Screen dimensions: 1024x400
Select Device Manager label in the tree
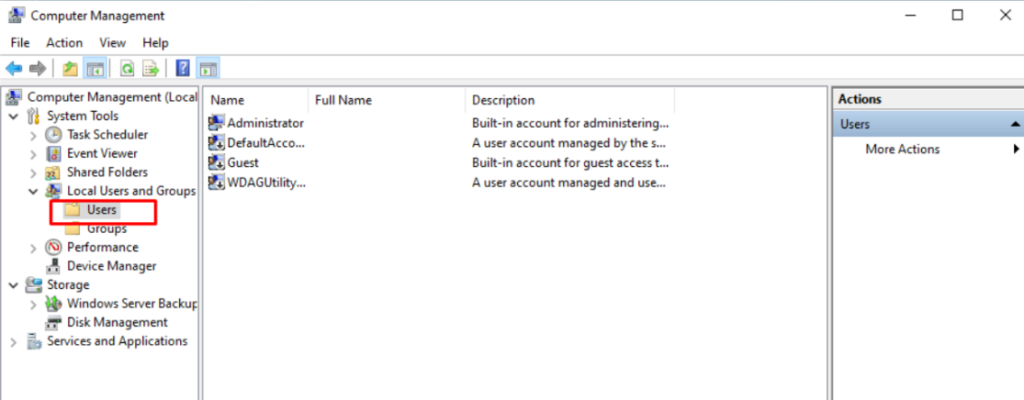pyautogui.click(x=112, y=267)
